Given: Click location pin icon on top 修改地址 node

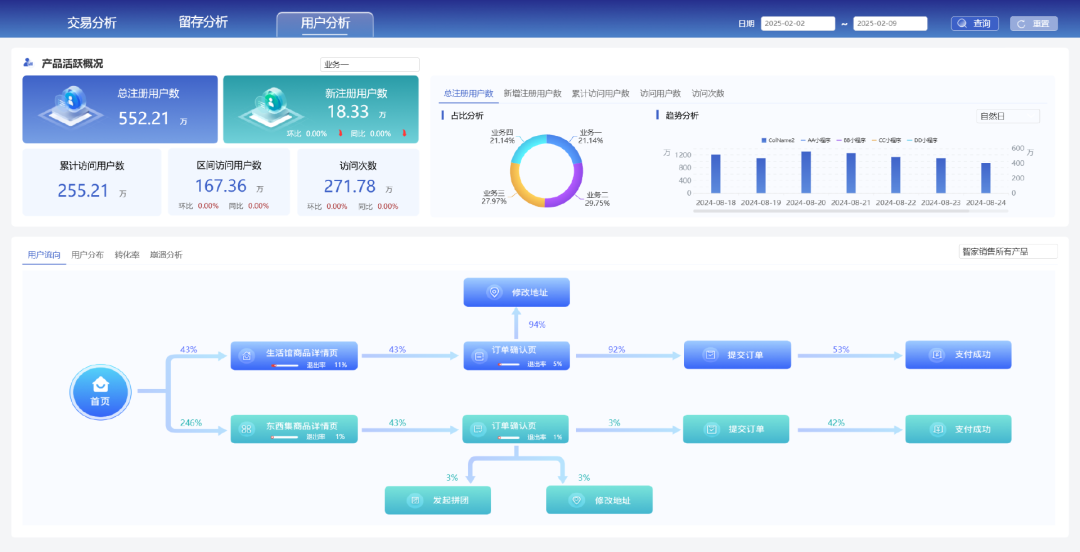Looking at the screenshot, I should point(494,292).
